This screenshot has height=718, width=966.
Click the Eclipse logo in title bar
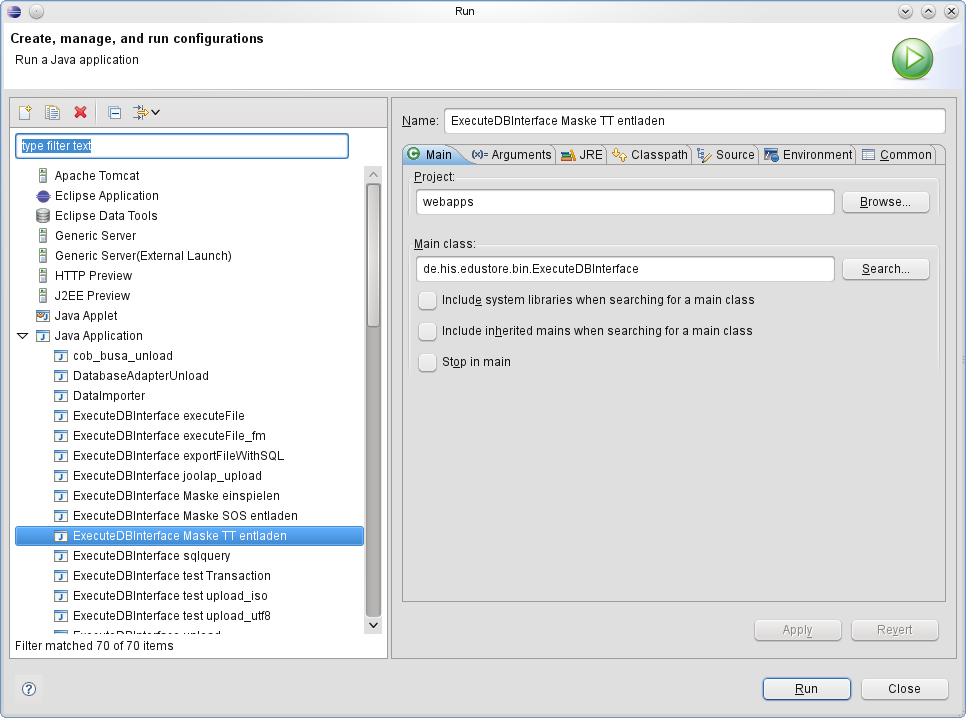click(14, 11)
